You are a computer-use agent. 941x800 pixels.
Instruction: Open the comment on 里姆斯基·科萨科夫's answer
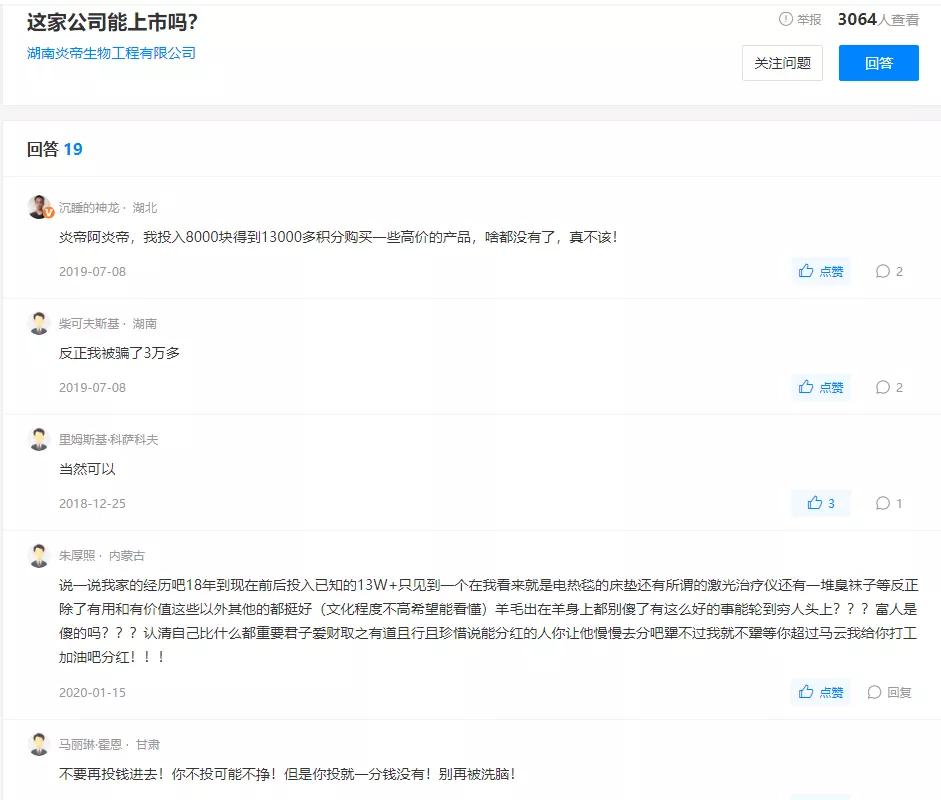[889, 503]
